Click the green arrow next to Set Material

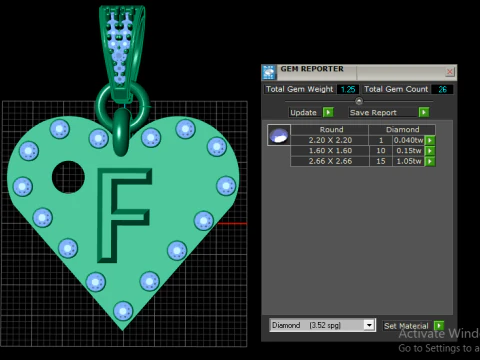coord(439,325)
